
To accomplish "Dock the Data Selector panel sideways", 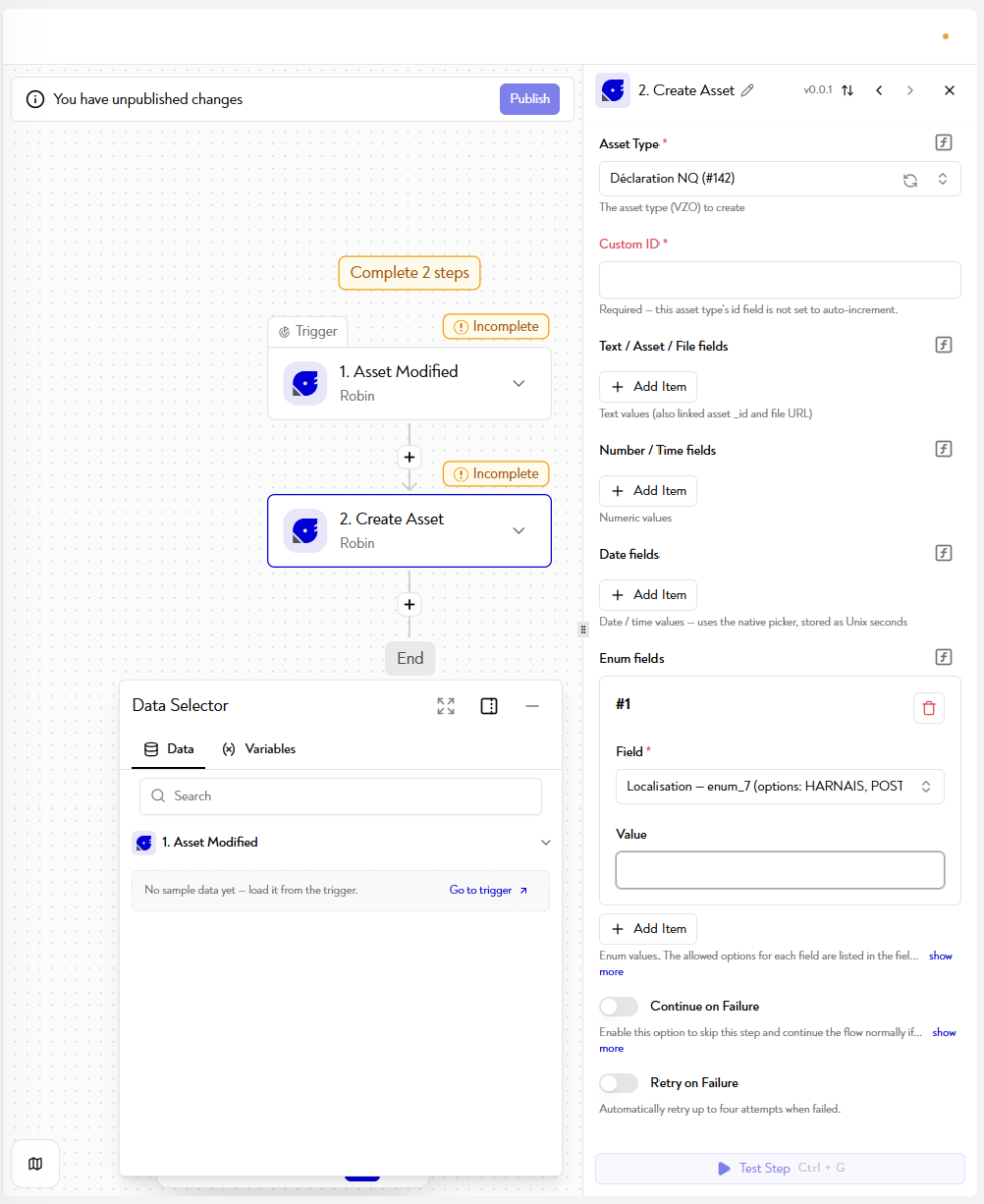I will [x=489, y=706].
